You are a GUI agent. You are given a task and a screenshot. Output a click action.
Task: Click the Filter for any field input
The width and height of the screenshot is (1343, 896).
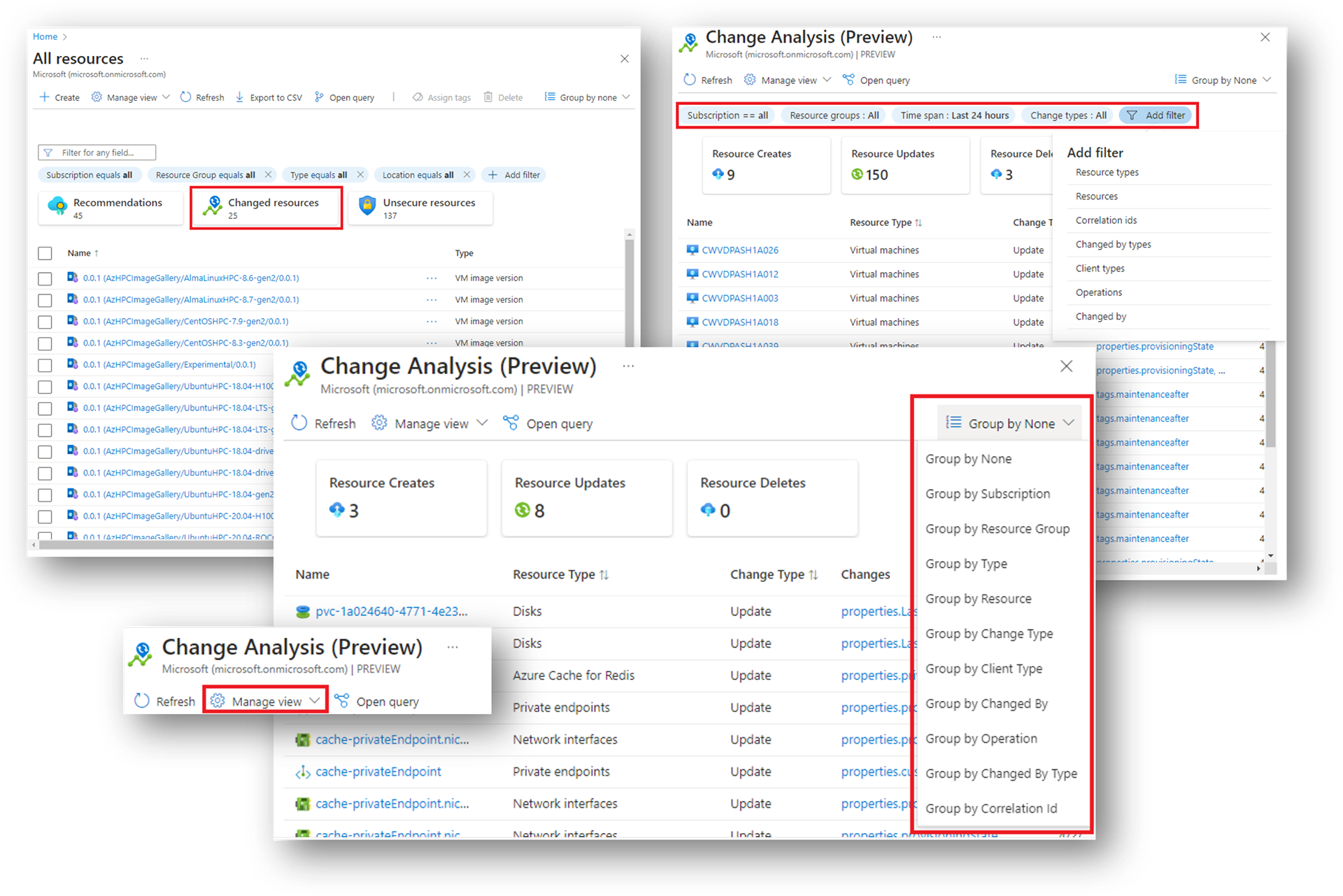[97, 152]
